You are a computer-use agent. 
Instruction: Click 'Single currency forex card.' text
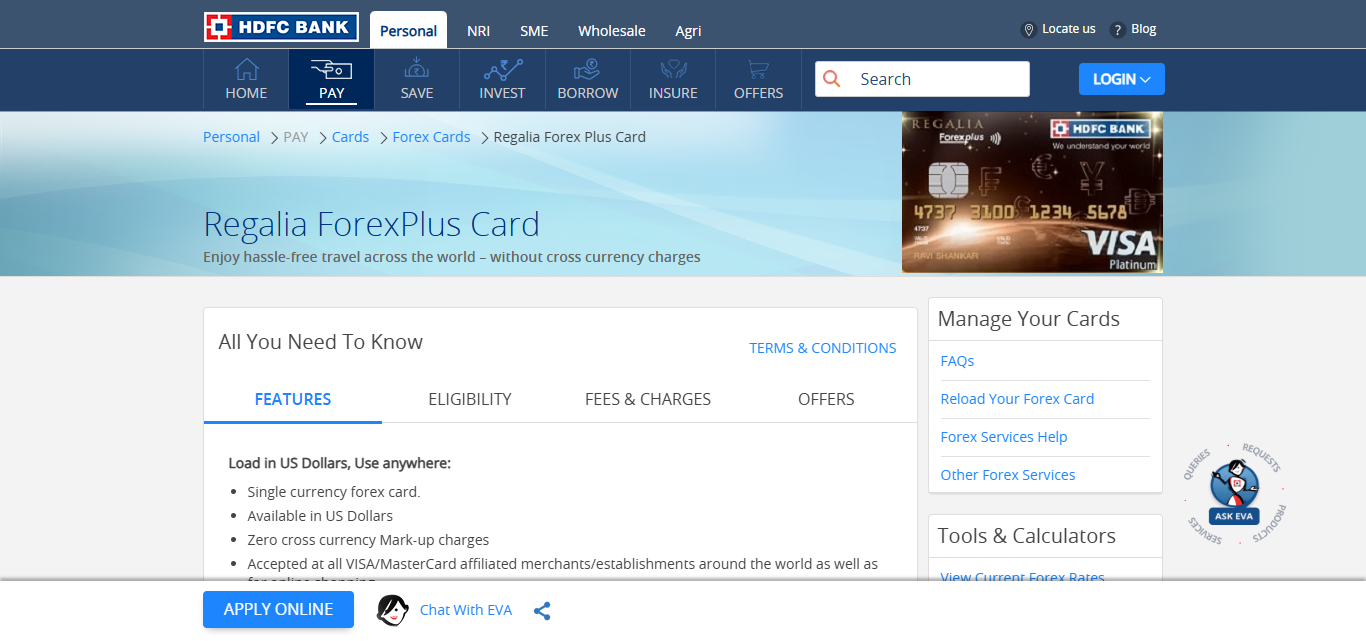[x=334, y=492]
